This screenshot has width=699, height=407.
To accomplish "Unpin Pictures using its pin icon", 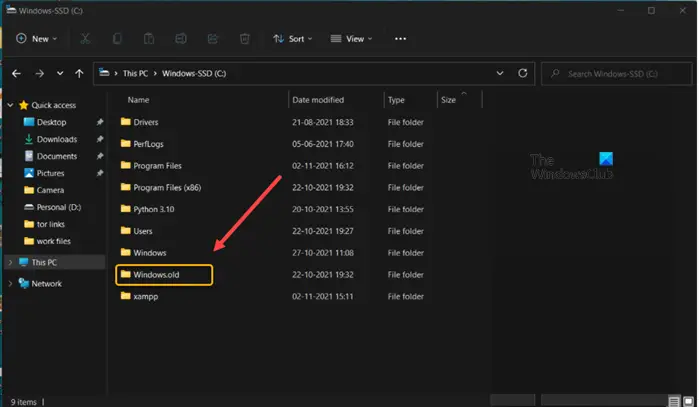I will click(x=100, y=173).
